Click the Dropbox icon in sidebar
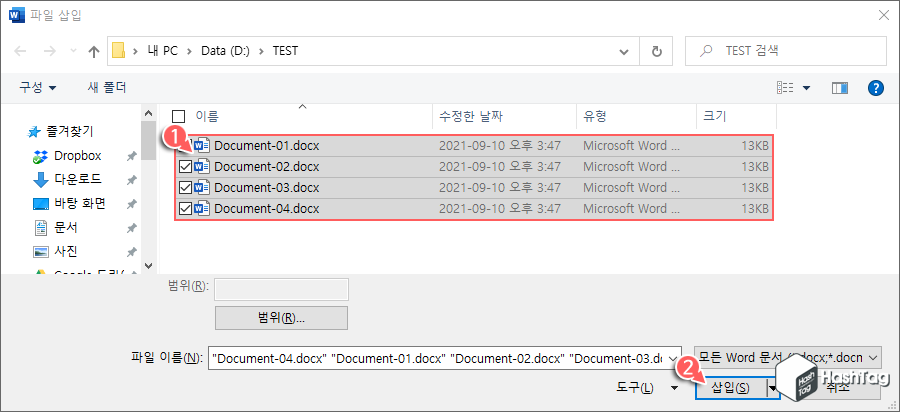The image size is (900, 412). coord(40,156)
